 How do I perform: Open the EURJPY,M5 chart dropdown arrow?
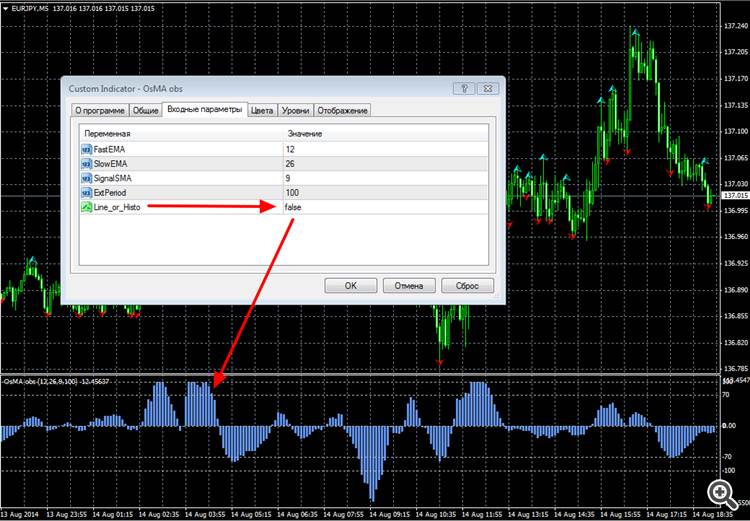[5, 8]
